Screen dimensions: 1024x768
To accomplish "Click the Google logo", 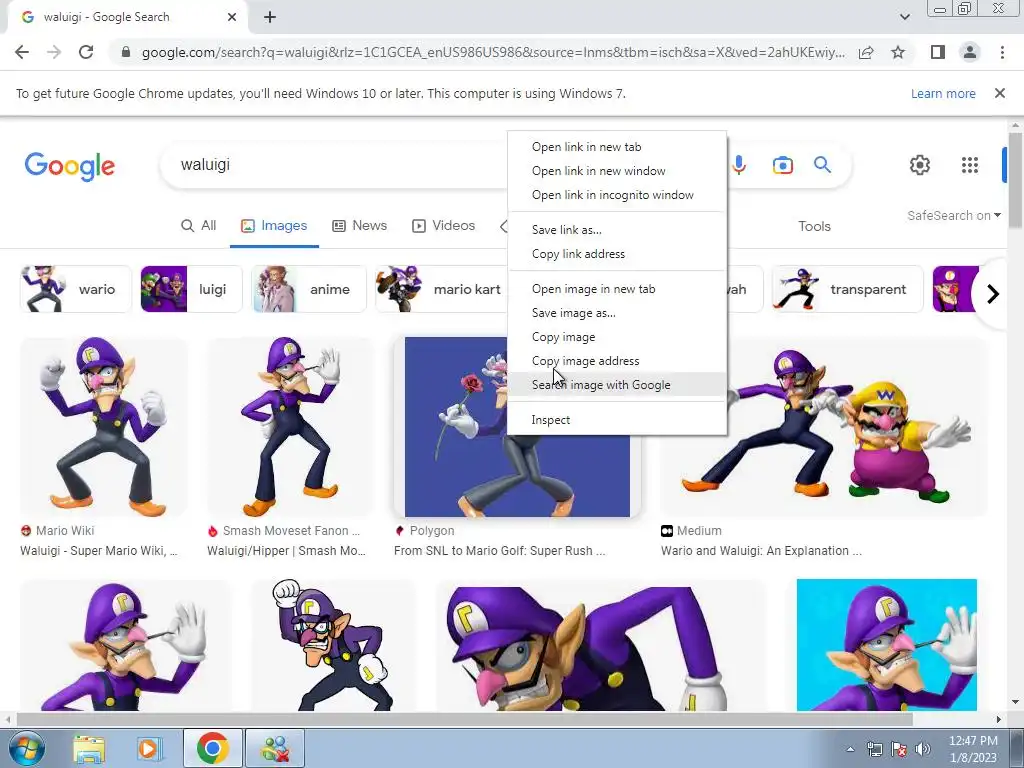I will click(x=70, y=166).
